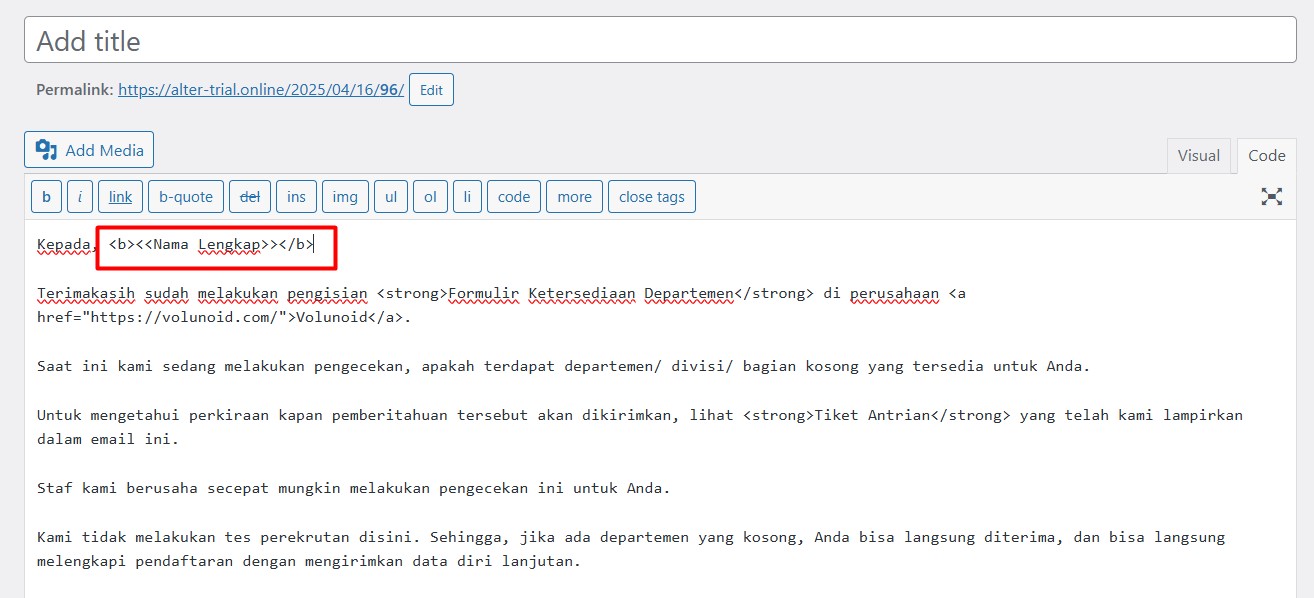Viewport: 1314px width, 598px height.
Task: Insert blockquote with the b-quote button
Action: [x=186, y=196]
